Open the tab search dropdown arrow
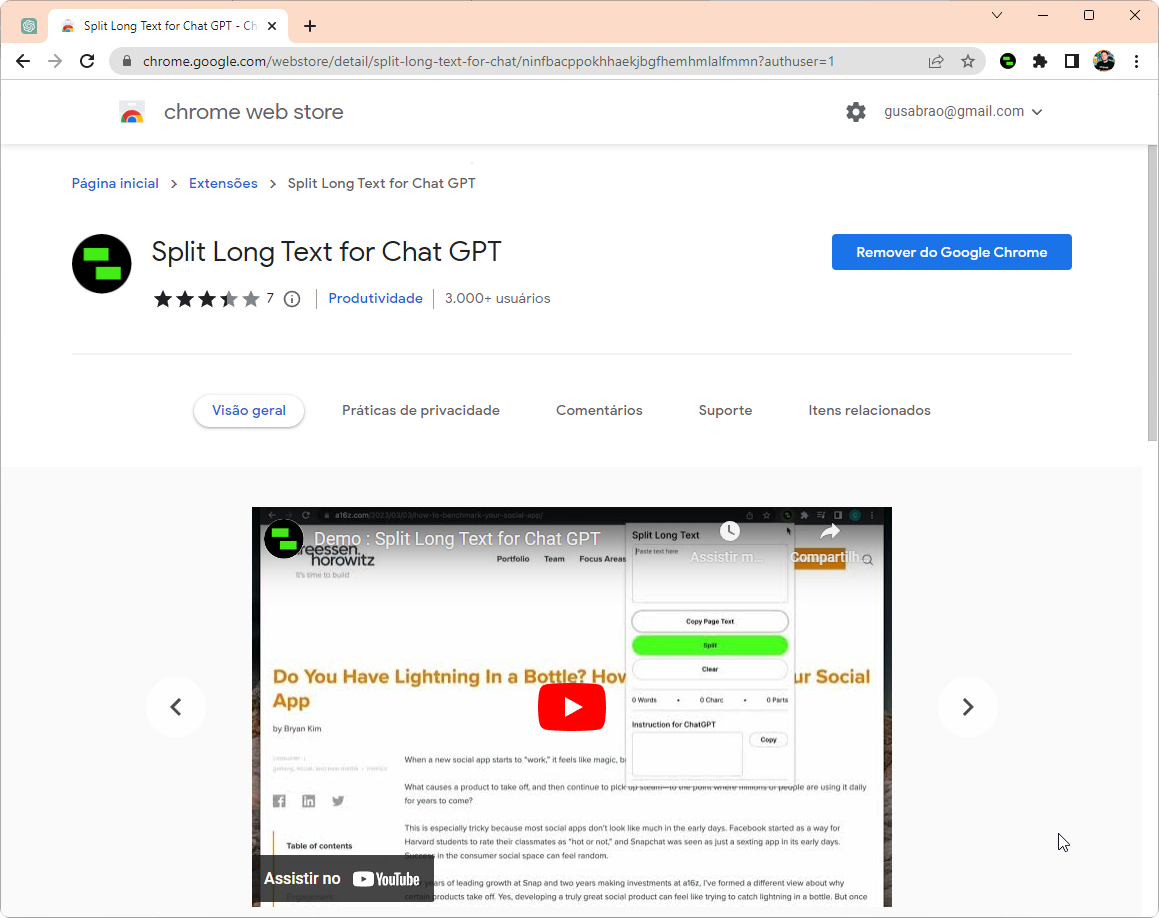This screenshot has width=1159, height=918. click(997, 15)
